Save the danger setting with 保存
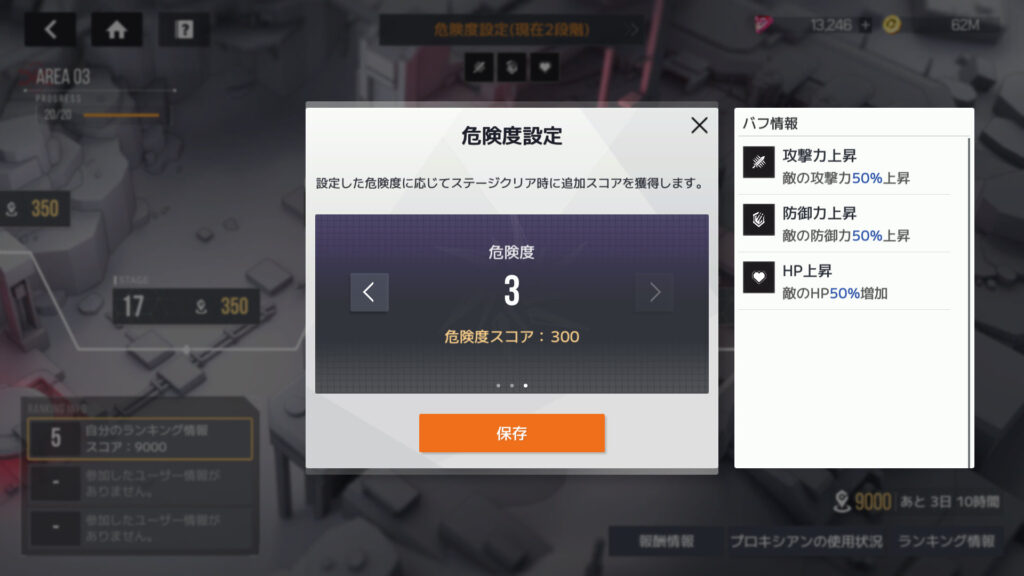Screen dimensions: 1024x576 [511, 433]
